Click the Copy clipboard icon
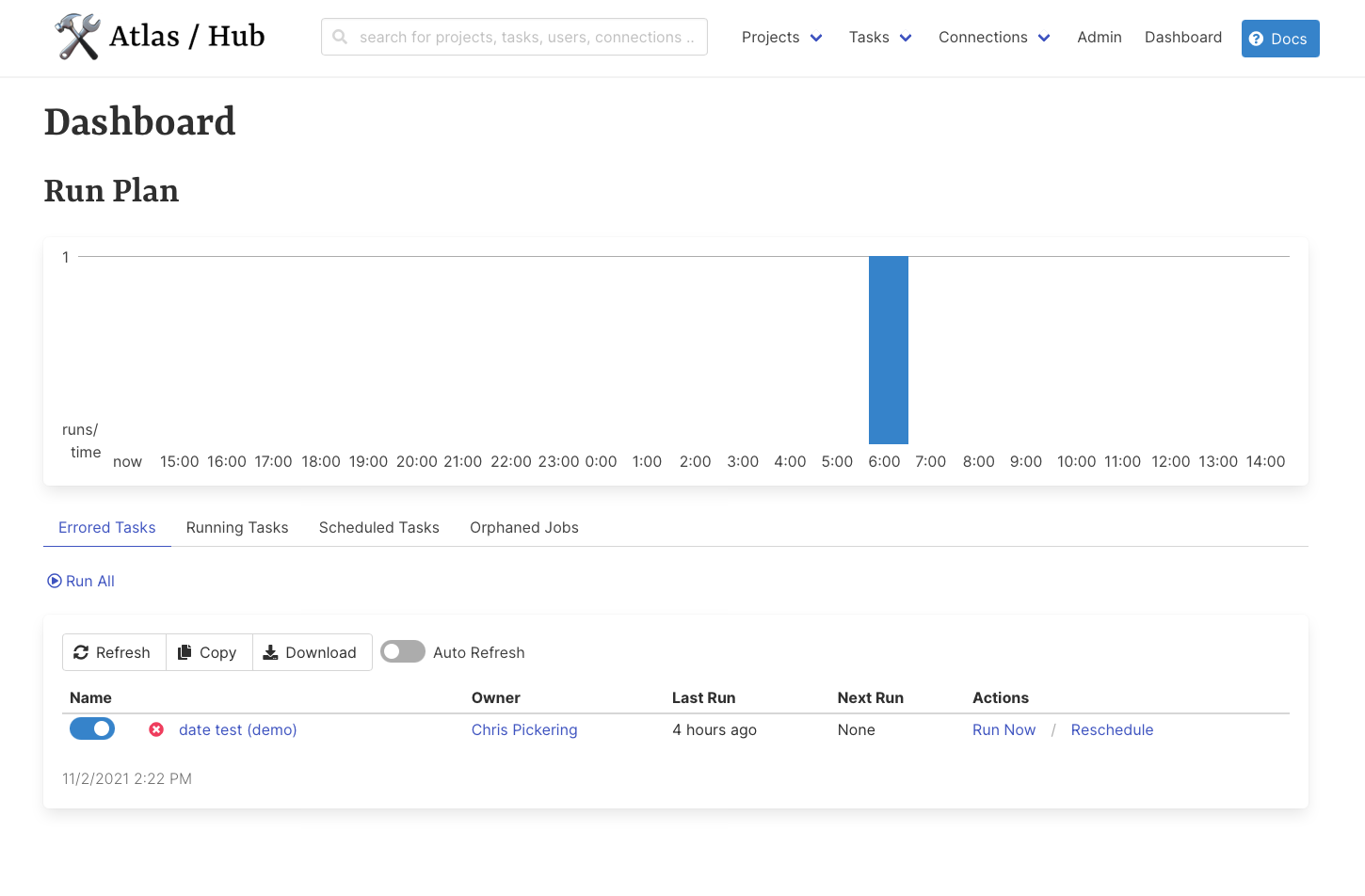1365x896 pixels. [x=185, y=652]
